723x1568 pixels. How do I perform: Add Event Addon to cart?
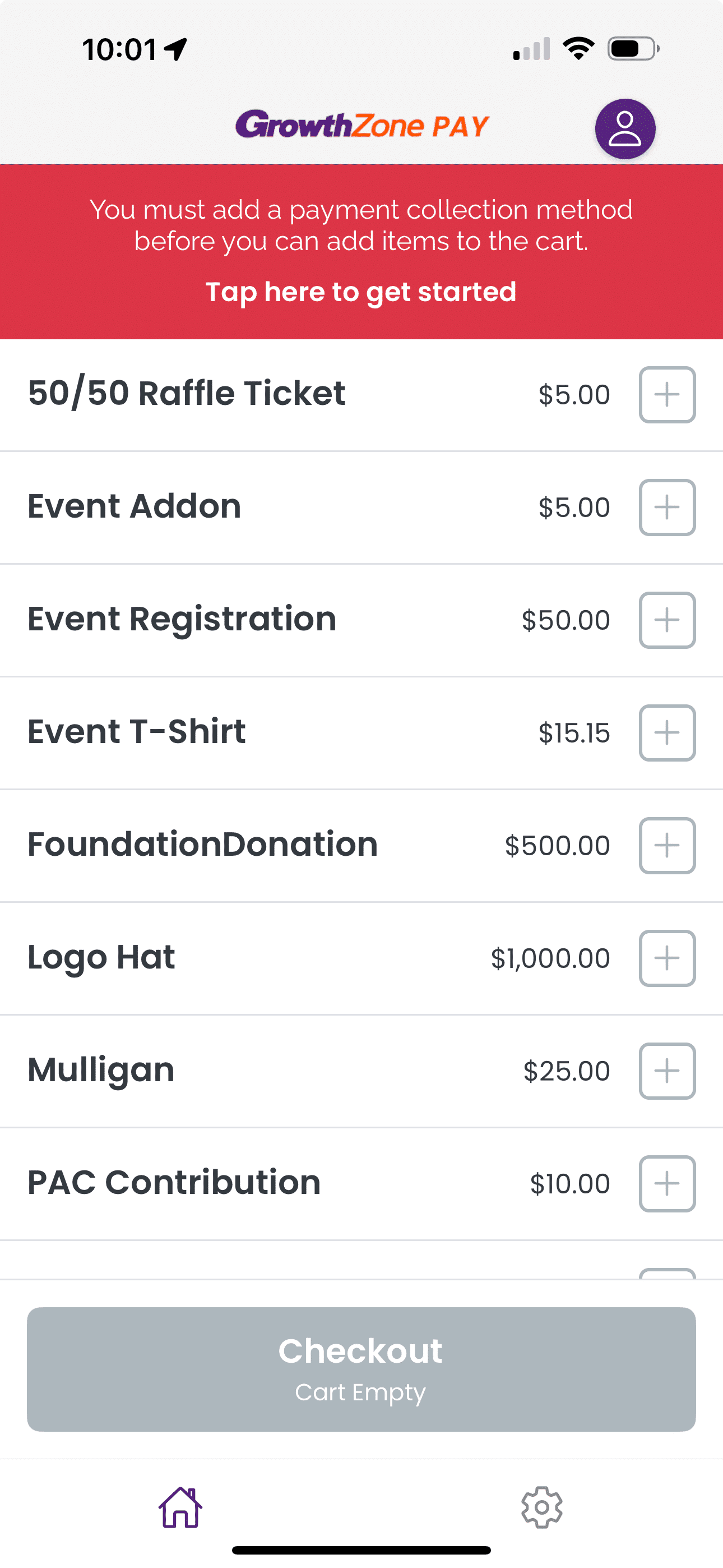point(667,508)
